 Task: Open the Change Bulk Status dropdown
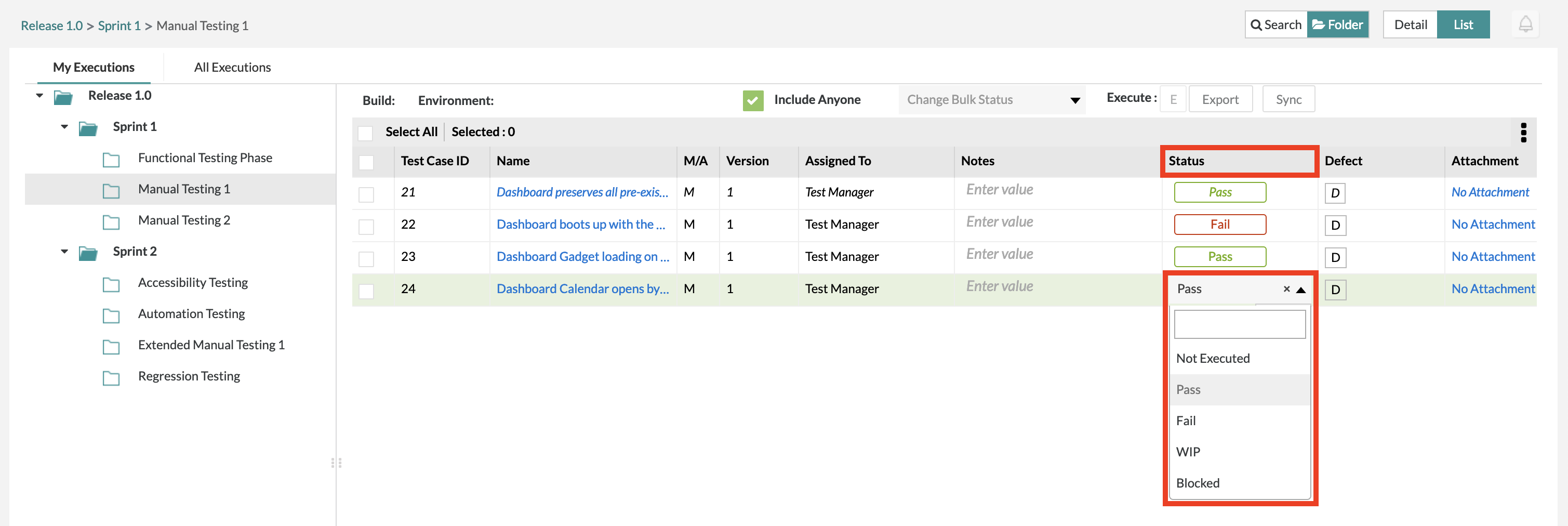point(992,100)
